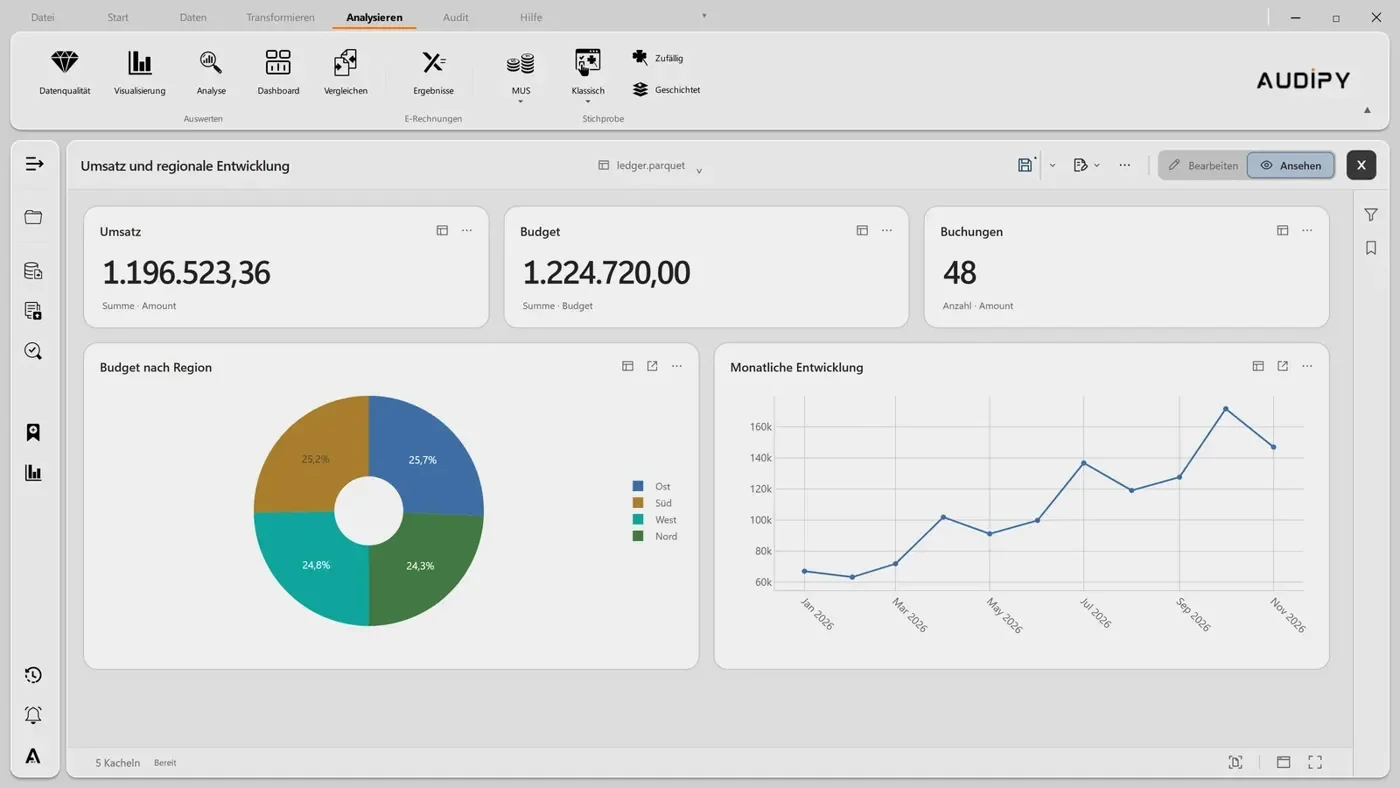Open the filter panel icon
The width and height of the screenshot is (1400, 788).
tap(1371, 215)
